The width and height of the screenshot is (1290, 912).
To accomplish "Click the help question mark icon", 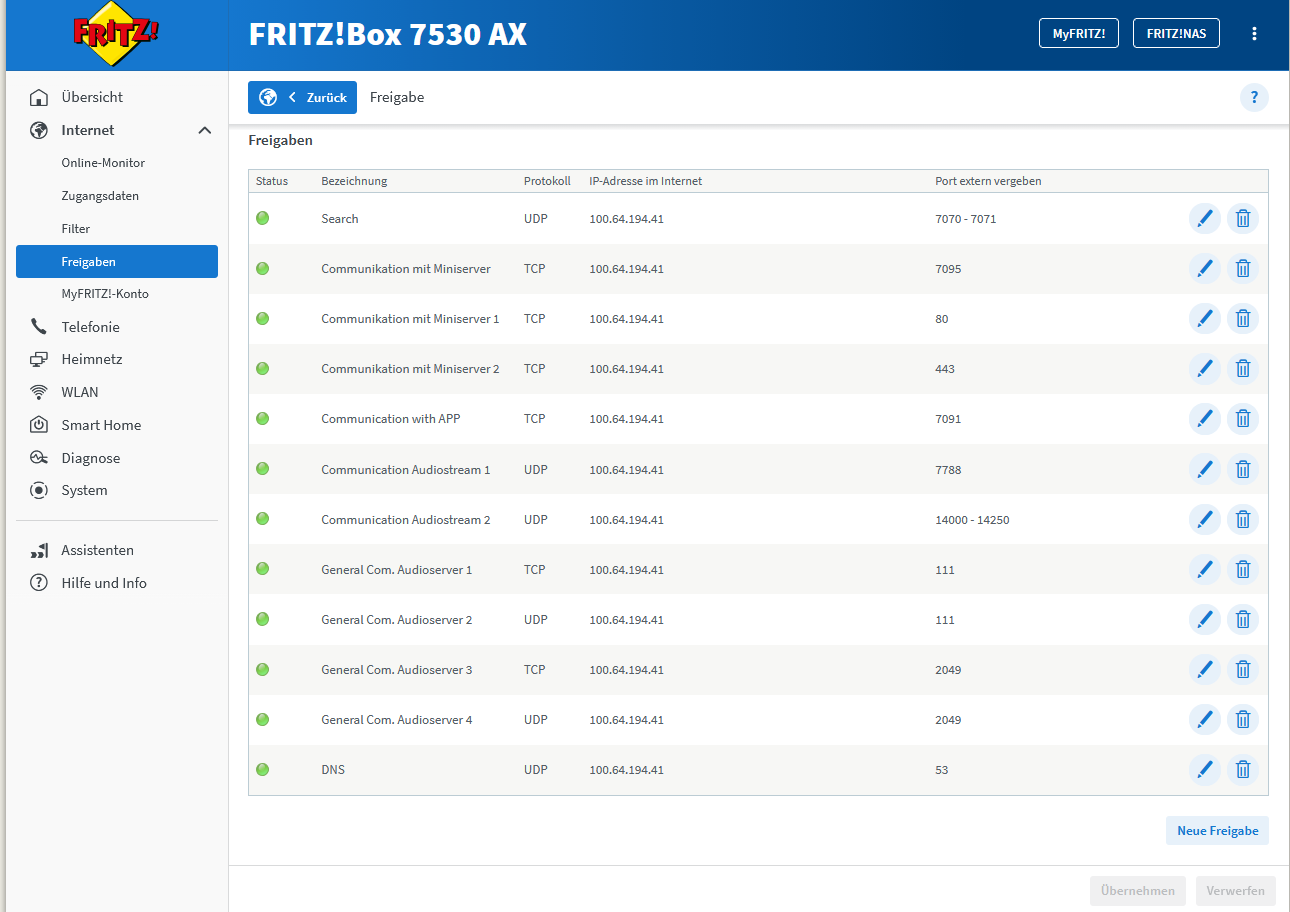I will pos(1253,97).
